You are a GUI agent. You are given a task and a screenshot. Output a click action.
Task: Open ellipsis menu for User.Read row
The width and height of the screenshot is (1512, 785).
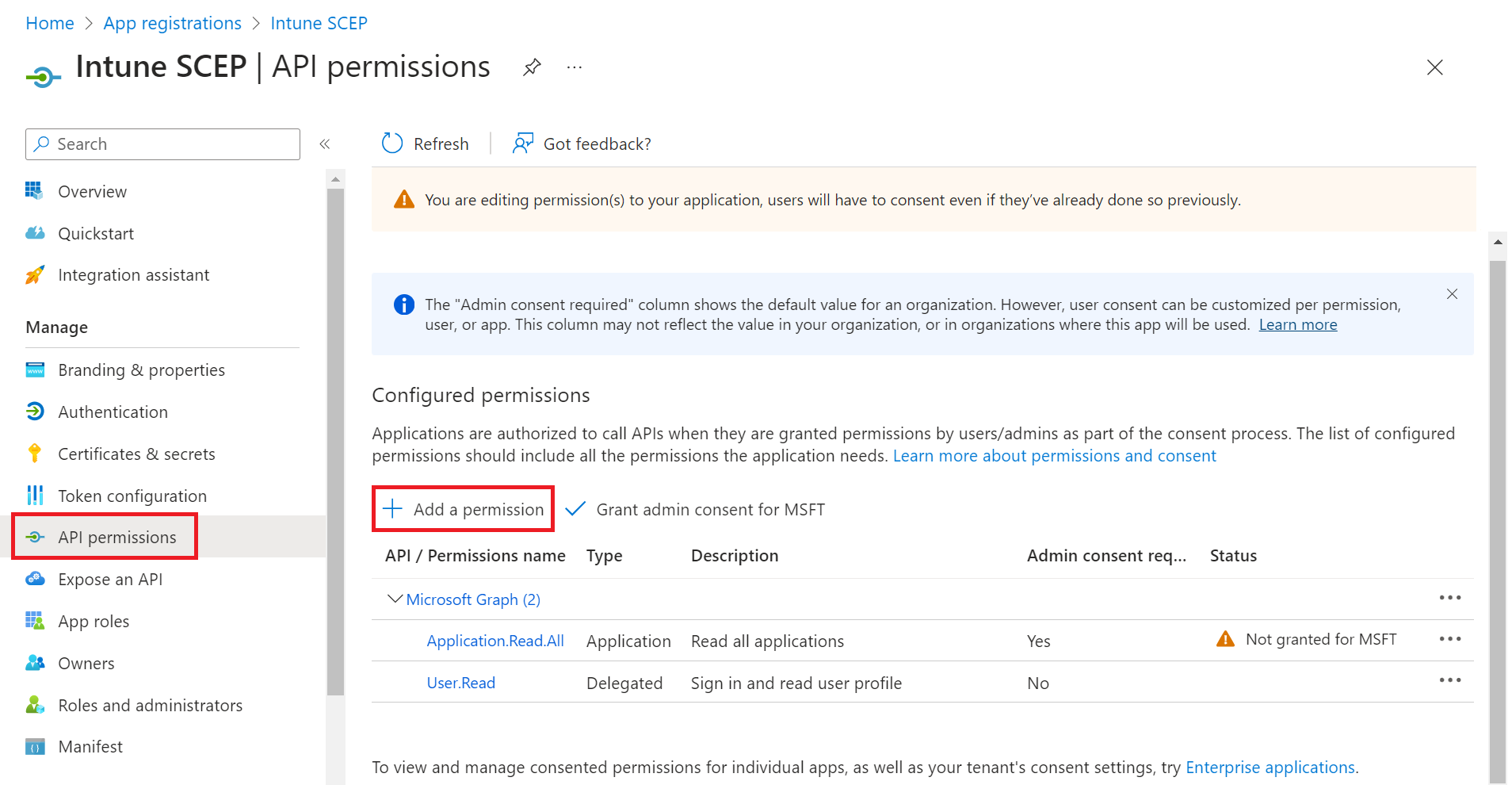(1450, 680)
